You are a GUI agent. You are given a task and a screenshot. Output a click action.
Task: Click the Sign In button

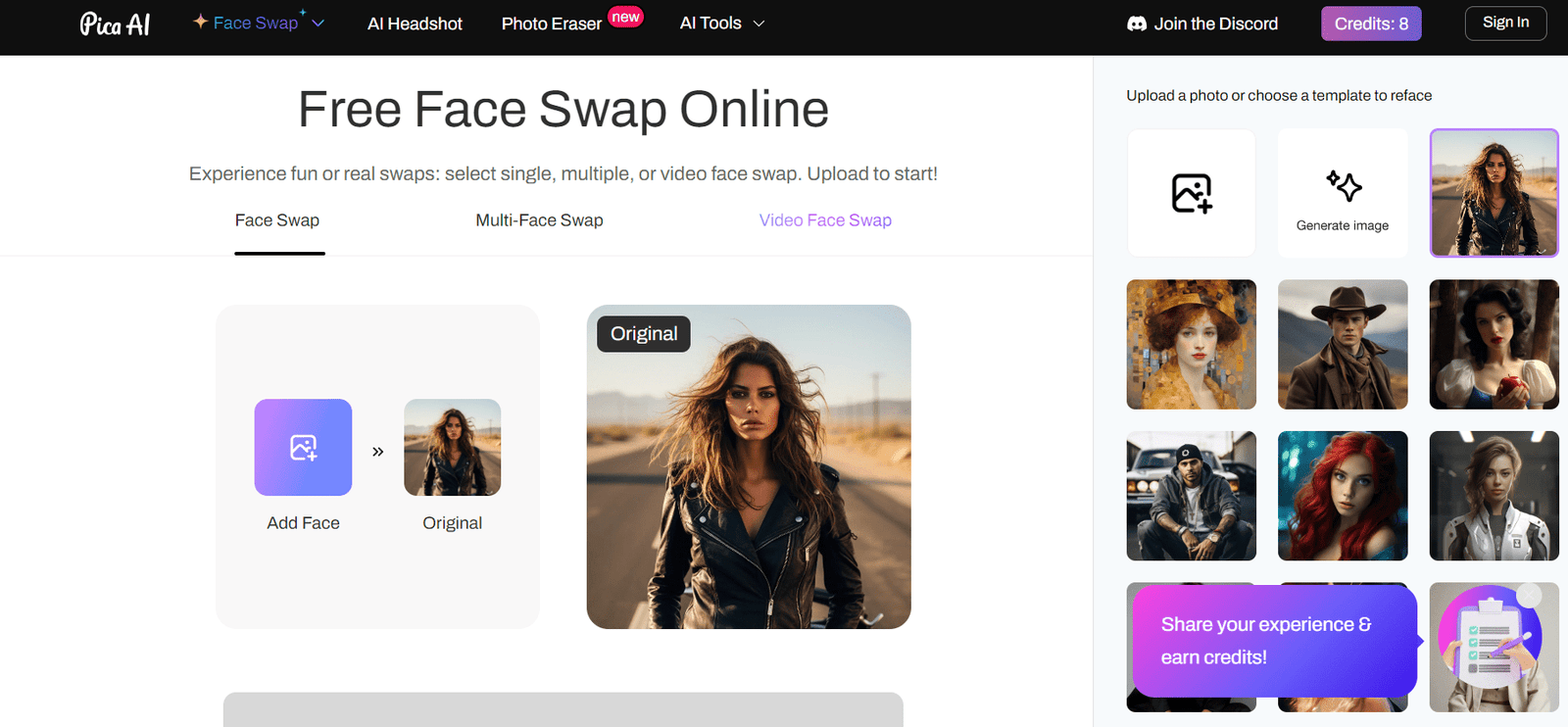click(1505, 23)
